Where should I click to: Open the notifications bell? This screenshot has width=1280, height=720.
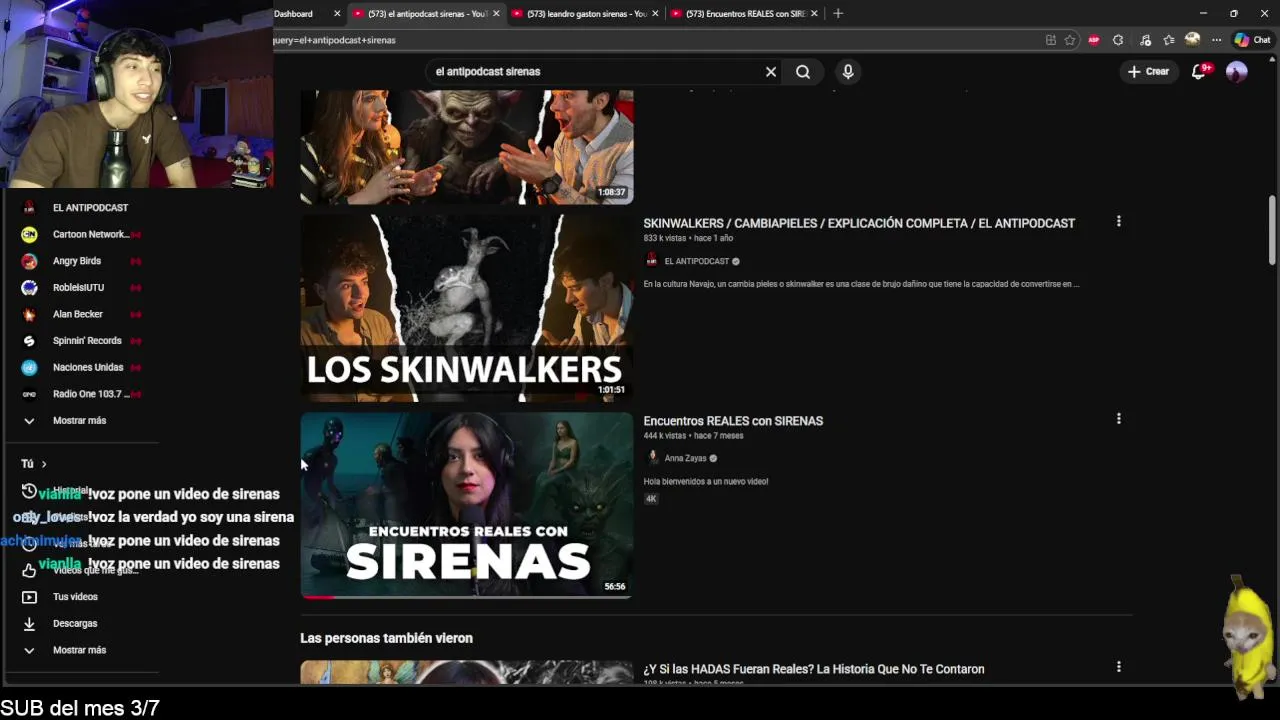(1199, 71)
